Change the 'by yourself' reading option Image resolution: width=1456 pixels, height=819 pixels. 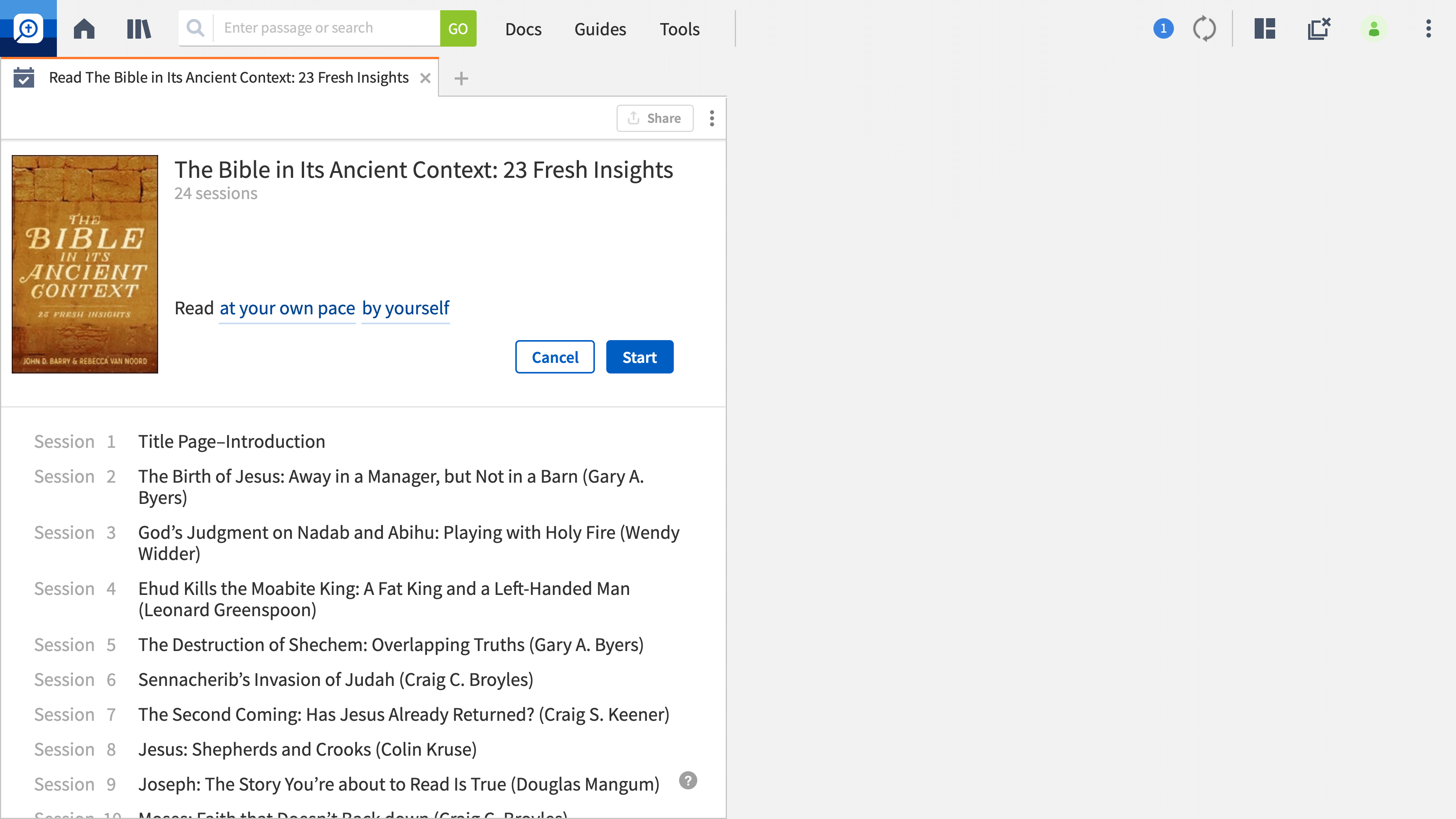coord(405,308)
